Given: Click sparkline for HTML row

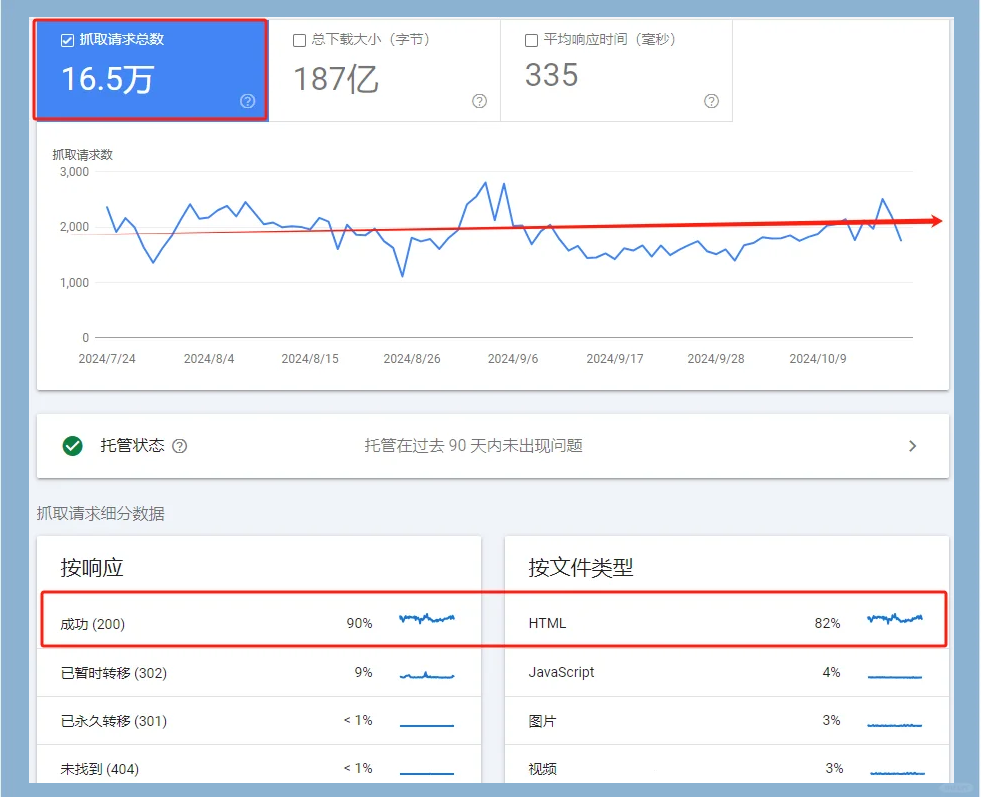Looking at the screenshot, I should [895, 619].
